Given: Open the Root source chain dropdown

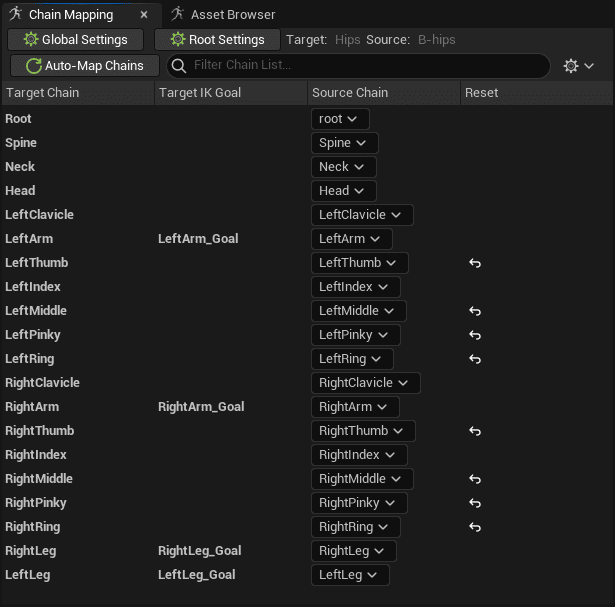Looking at the screenshot, I should pos(340,119).
